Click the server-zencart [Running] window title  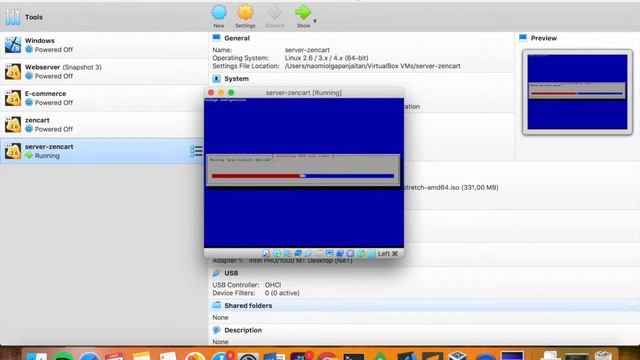[304, 93]
